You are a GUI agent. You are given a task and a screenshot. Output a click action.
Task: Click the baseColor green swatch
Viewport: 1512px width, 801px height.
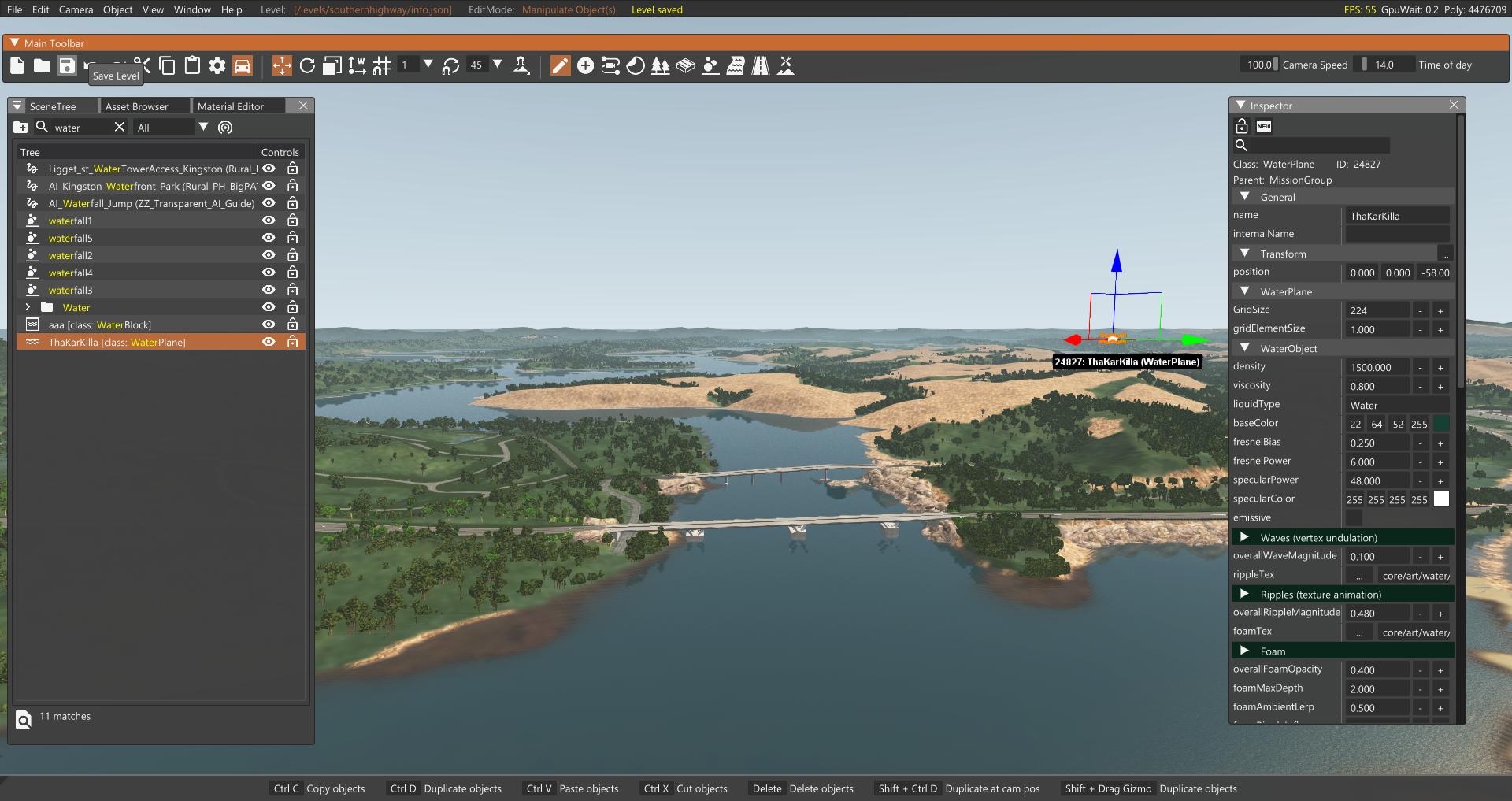point(1441,424)
